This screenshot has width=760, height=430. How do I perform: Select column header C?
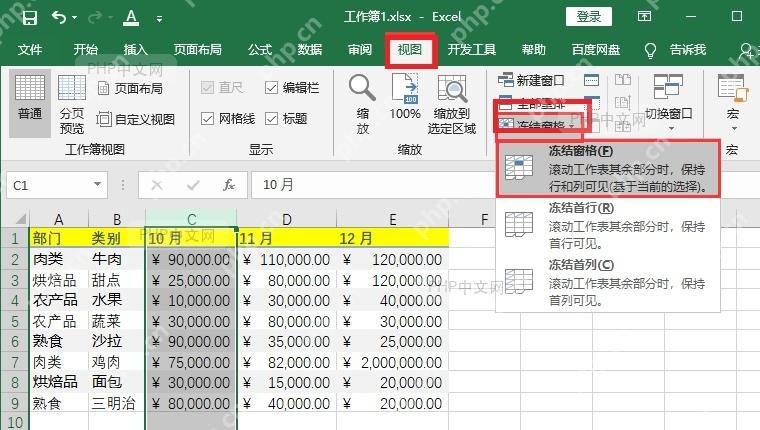pyautogui.click(x=191, y=219)
